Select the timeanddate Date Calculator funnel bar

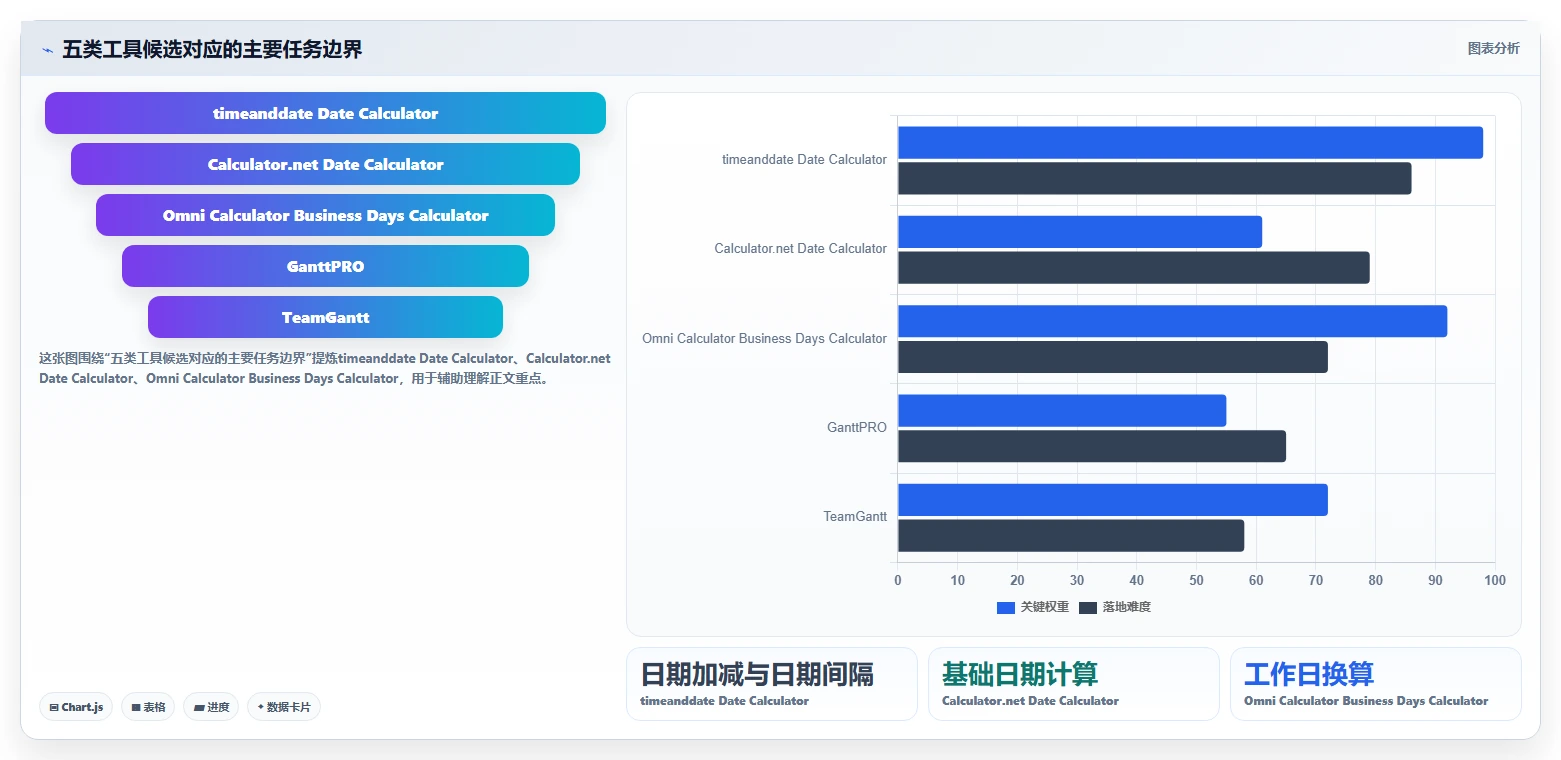point(325,113)
